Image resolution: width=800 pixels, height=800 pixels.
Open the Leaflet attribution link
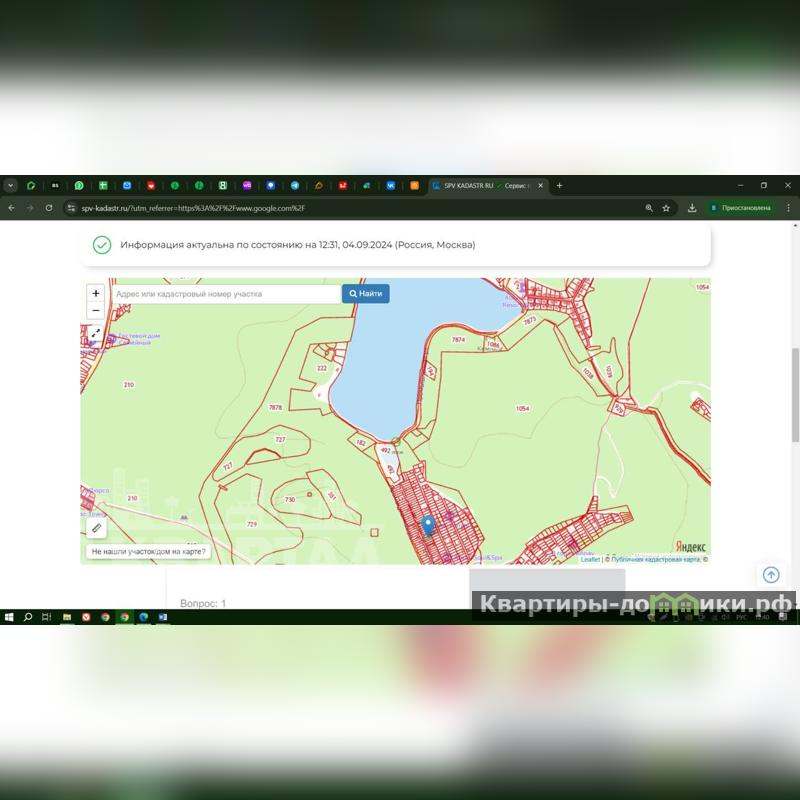click(590, 560)
